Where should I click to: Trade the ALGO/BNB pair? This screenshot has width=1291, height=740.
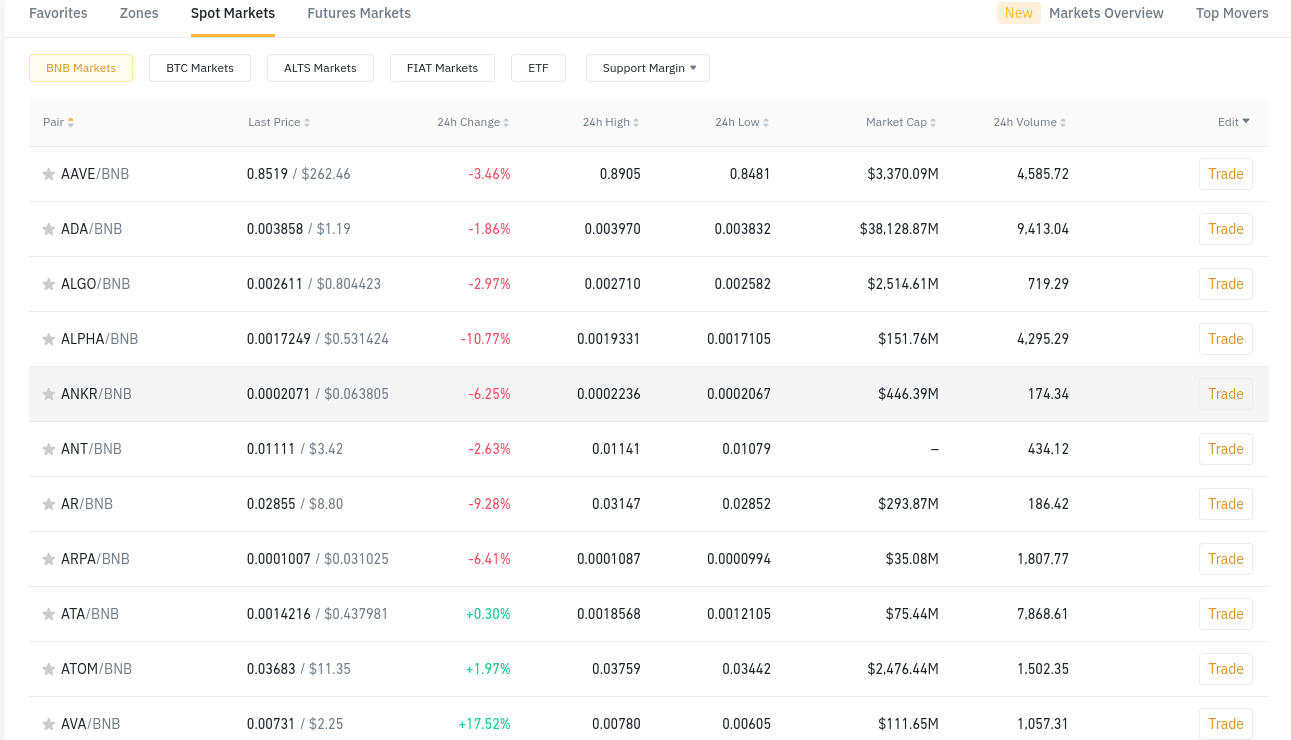tap(1226, 284)
